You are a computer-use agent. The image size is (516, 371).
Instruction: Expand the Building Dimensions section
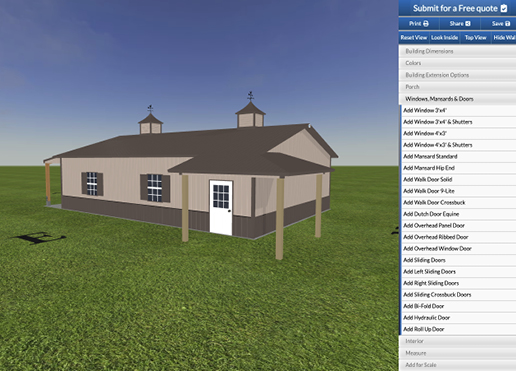(x=457, y=51)
